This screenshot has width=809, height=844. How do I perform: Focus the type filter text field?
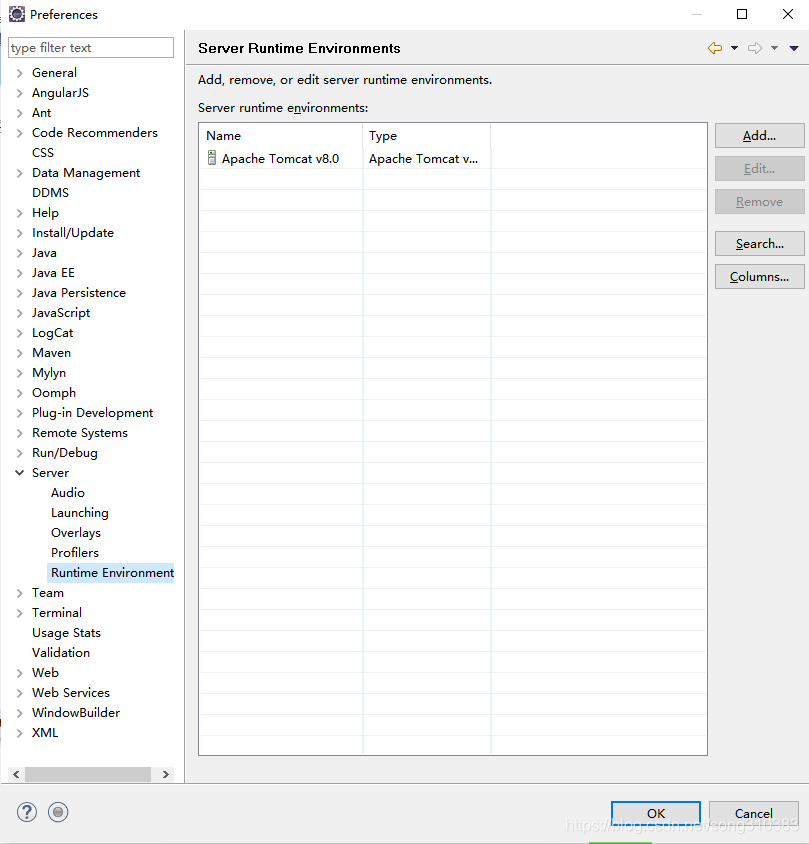[x=91, y=47]
